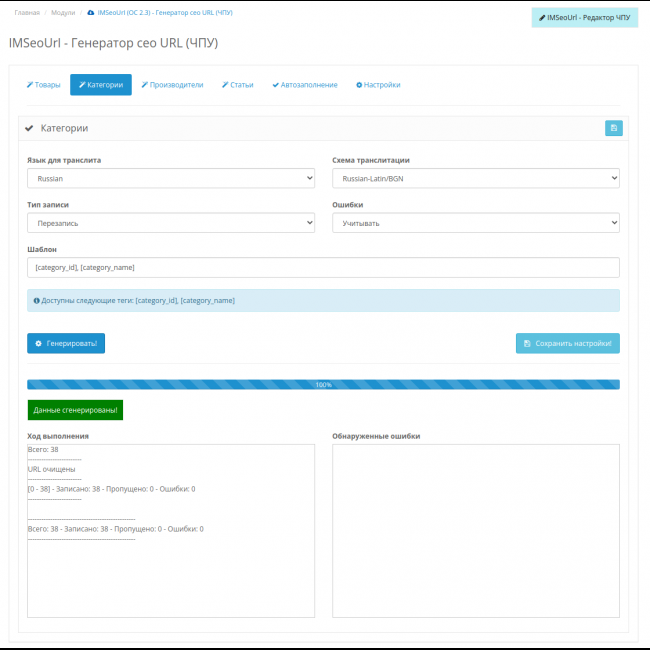Screen dimensions: 650x650
Task: Click the blue save icon in Категории header
Action: 613,128
